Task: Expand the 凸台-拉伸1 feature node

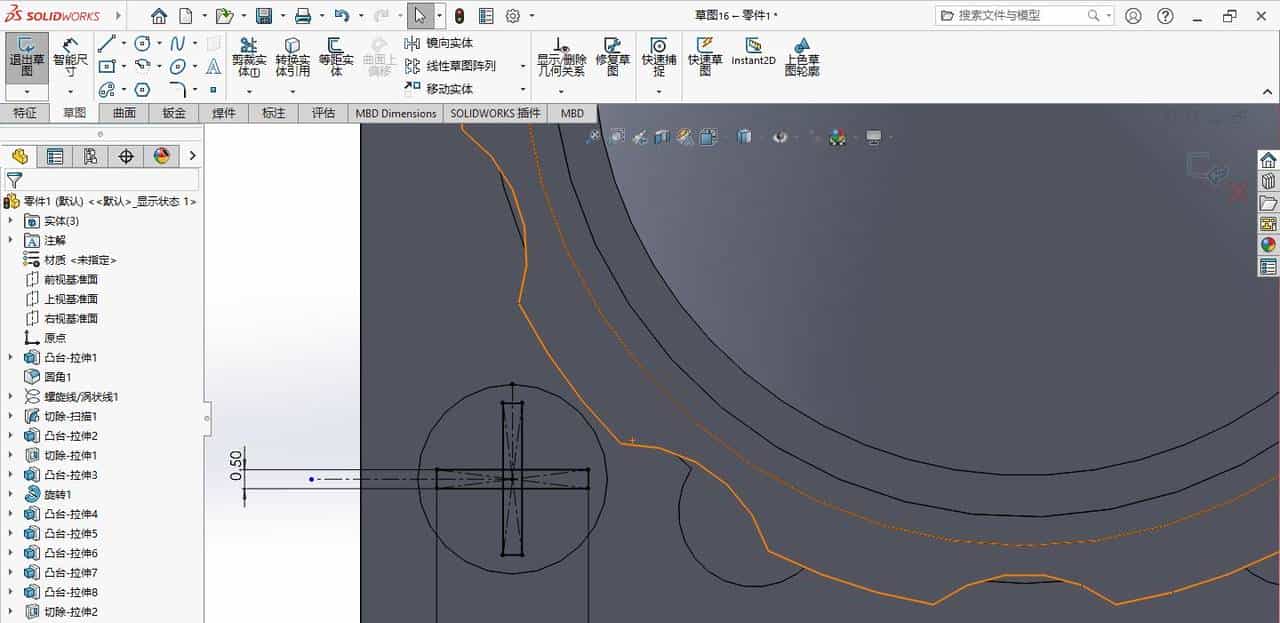Action: click(10, 357)
